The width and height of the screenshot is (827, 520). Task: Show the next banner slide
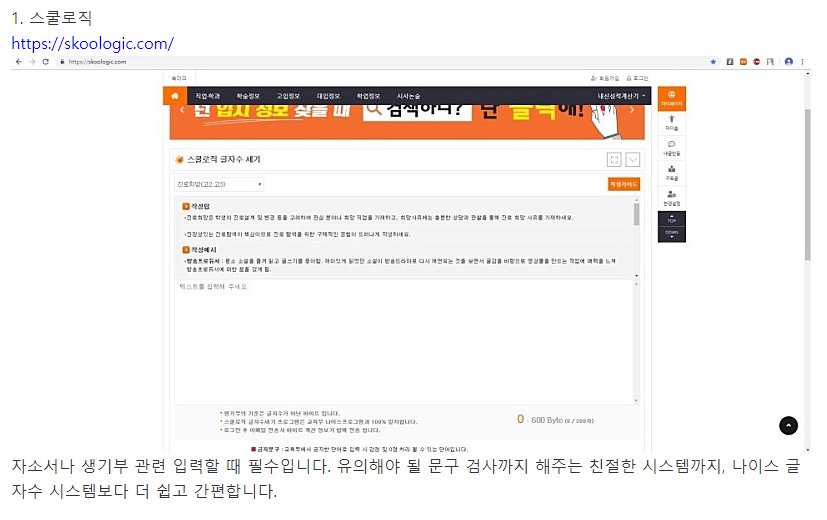(632, 110)
